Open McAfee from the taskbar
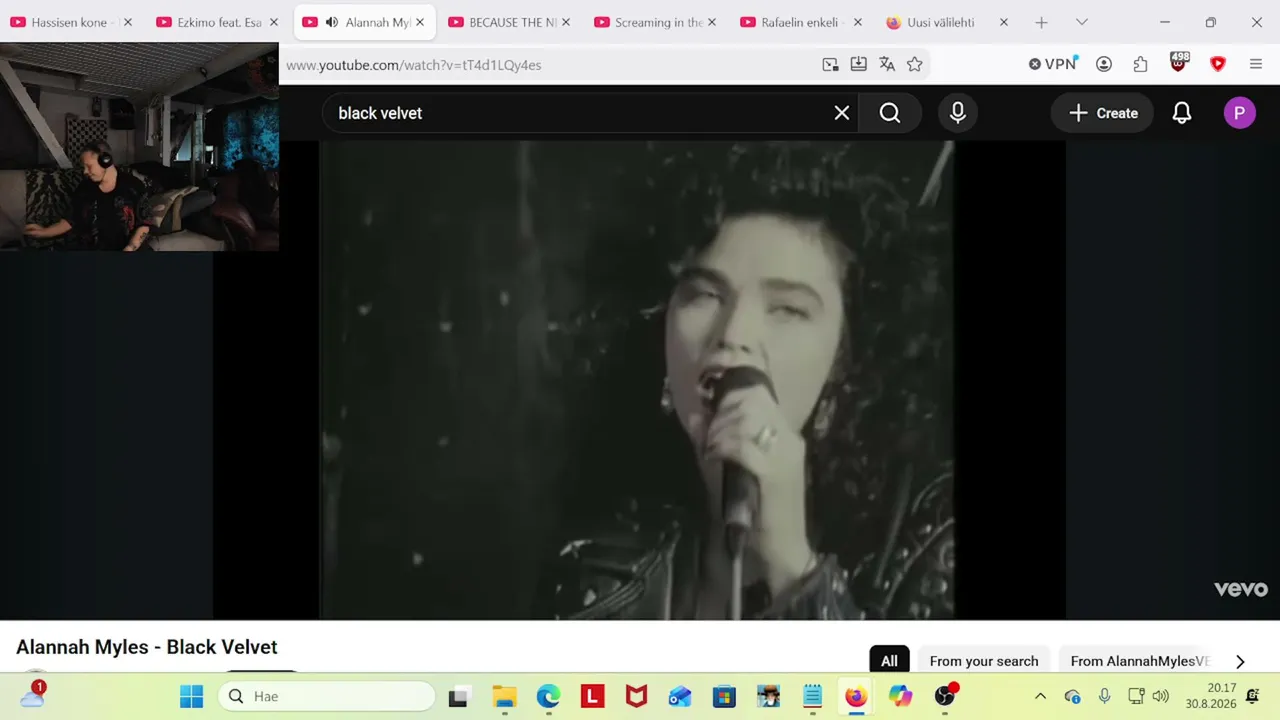The height and width of the screenshot is (720, 1280). [636, 696]
